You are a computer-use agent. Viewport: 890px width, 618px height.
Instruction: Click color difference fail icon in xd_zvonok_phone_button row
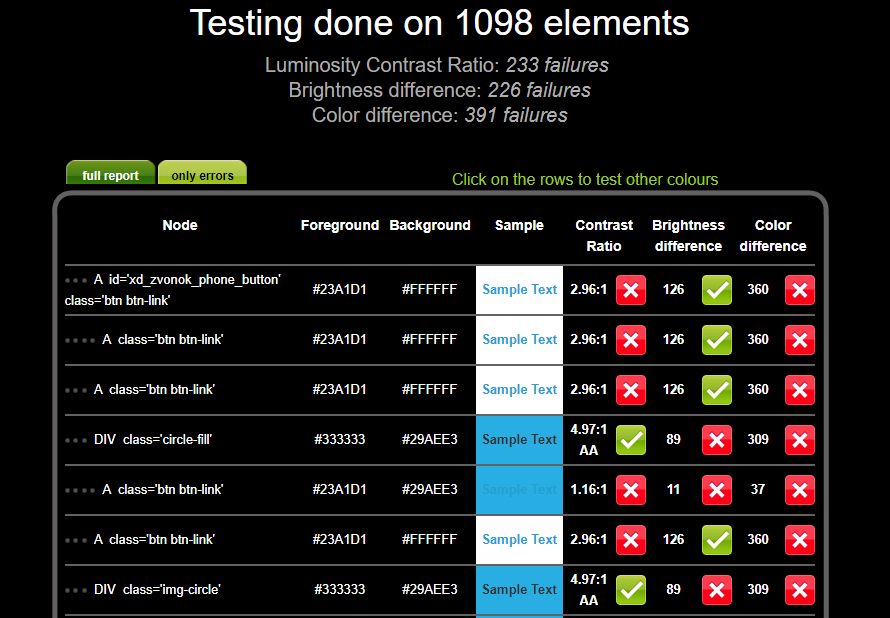(x=800, y=290)
